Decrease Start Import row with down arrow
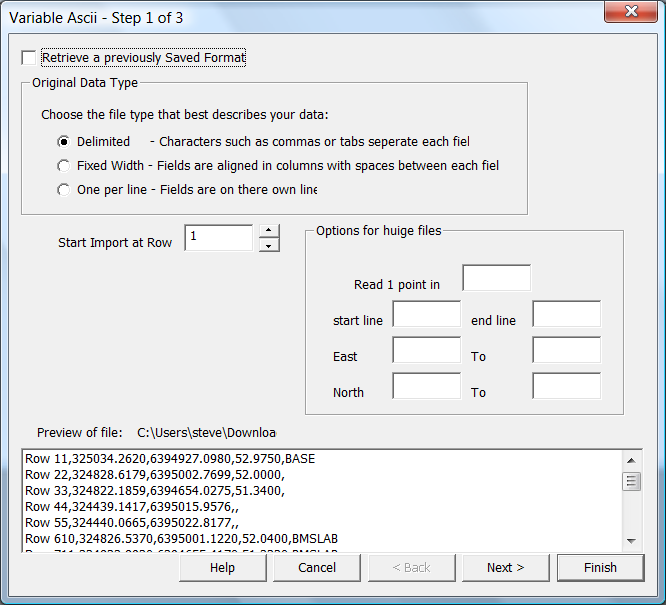The image size is (666, 605). [268, 245]
